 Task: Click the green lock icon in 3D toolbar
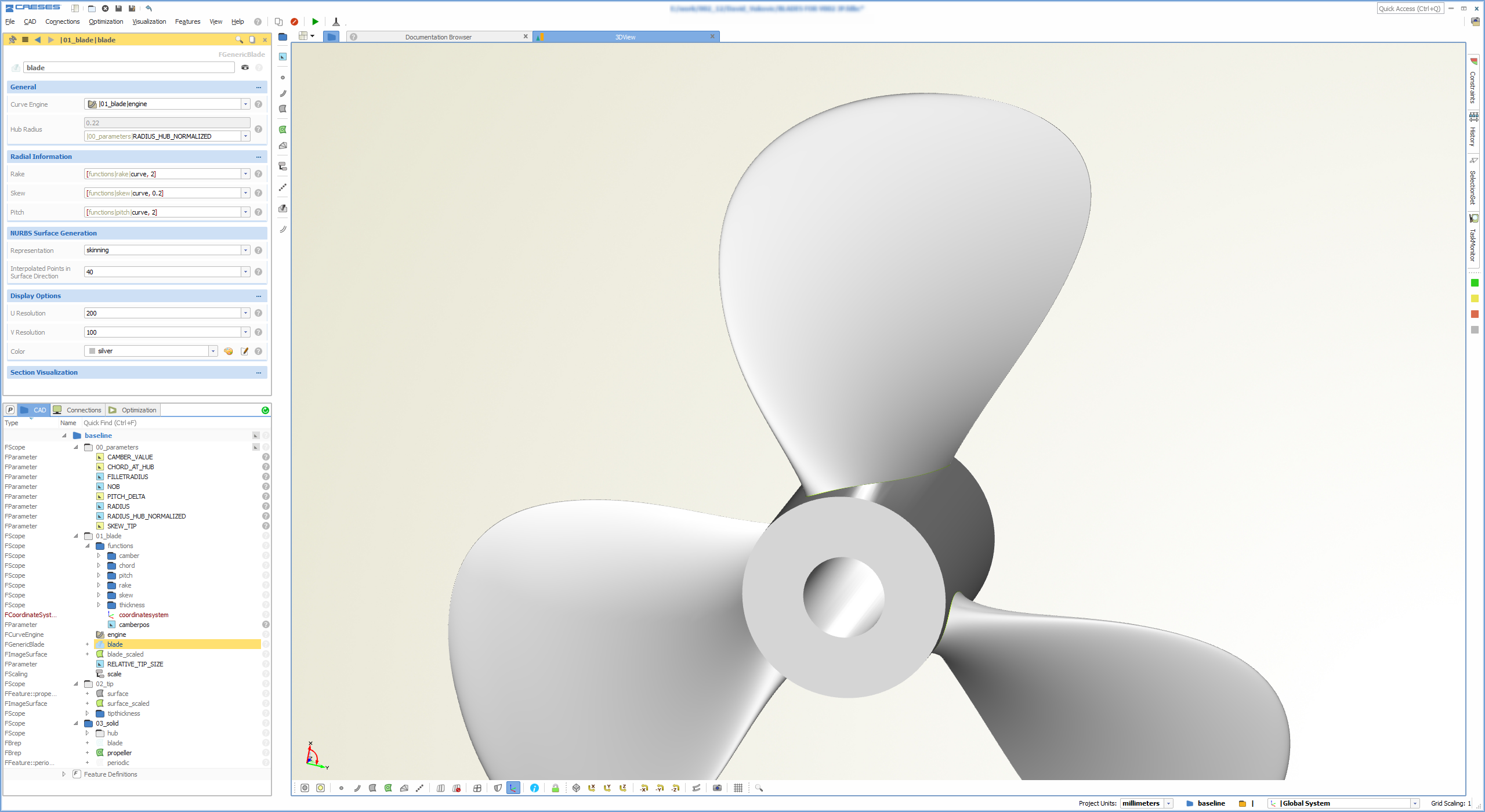(x=555, y=788)
